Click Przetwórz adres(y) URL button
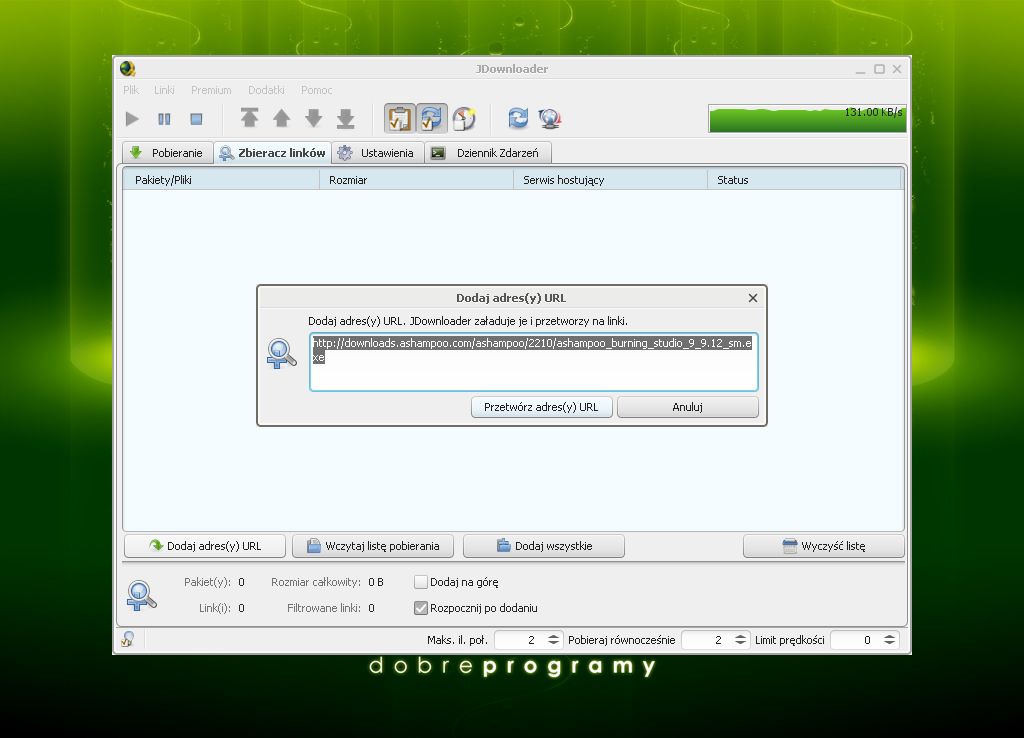The width and height of the screenshot is (1024, 738). (x=541, y=407)
